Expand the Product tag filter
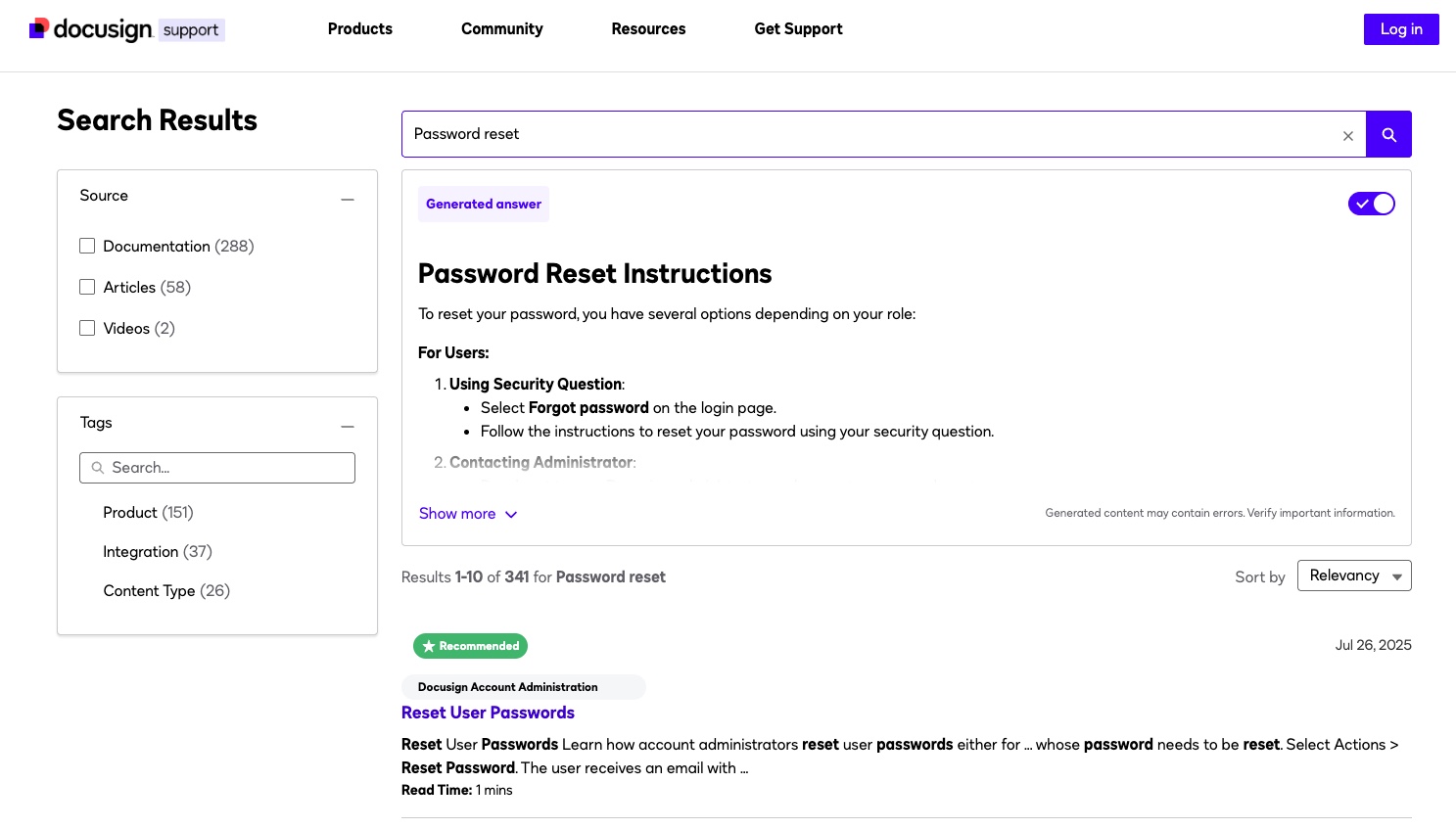The image size is (1456, 829). [148, 512]
